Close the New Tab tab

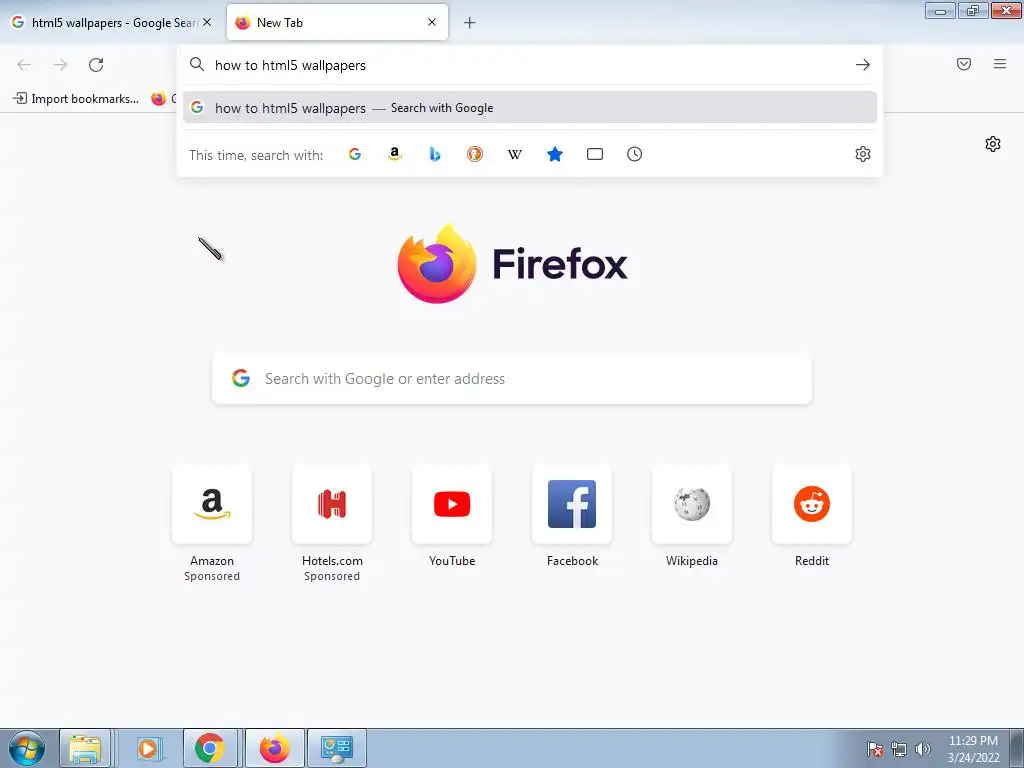[x=432, y=22]
